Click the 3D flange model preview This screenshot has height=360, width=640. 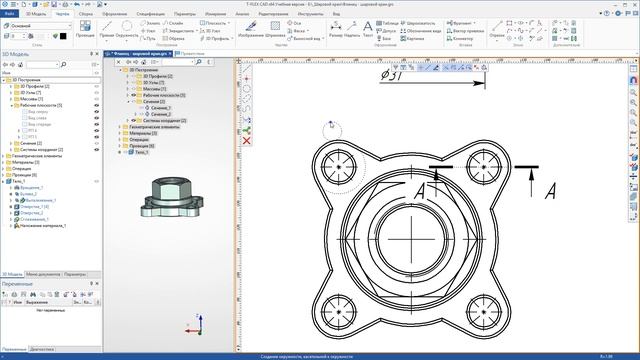(x=172, y=197)
